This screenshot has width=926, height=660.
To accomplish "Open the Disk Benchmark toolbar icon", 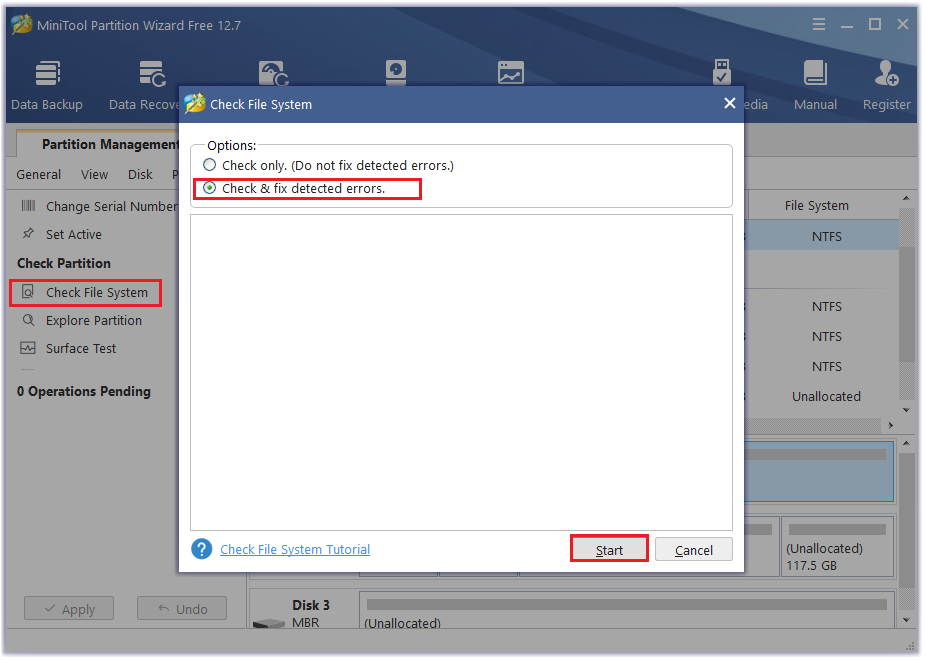I will click(396, 73).
